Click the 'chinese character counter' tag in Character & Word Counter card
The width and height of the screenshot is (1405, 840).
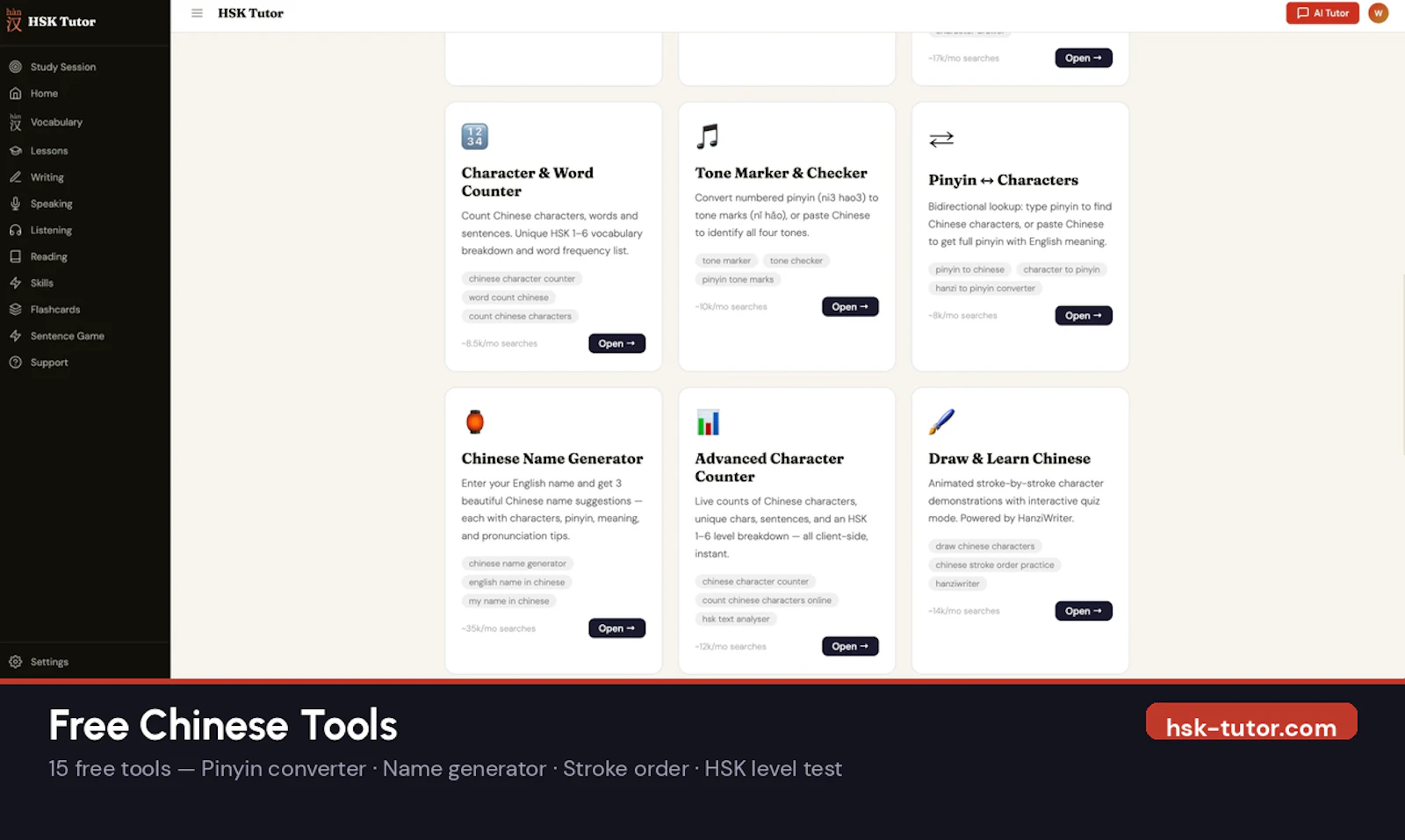click(522, 278)
